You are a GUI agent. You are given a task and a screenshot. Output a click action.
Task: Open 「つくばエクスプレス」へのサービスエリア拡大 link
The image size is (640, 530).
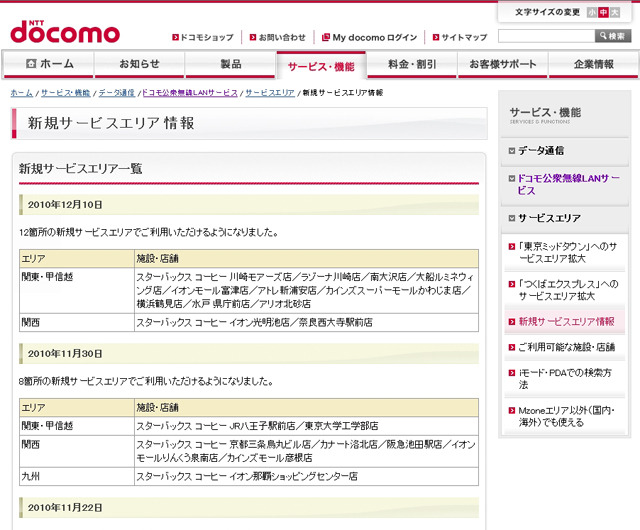pos(568,290)
